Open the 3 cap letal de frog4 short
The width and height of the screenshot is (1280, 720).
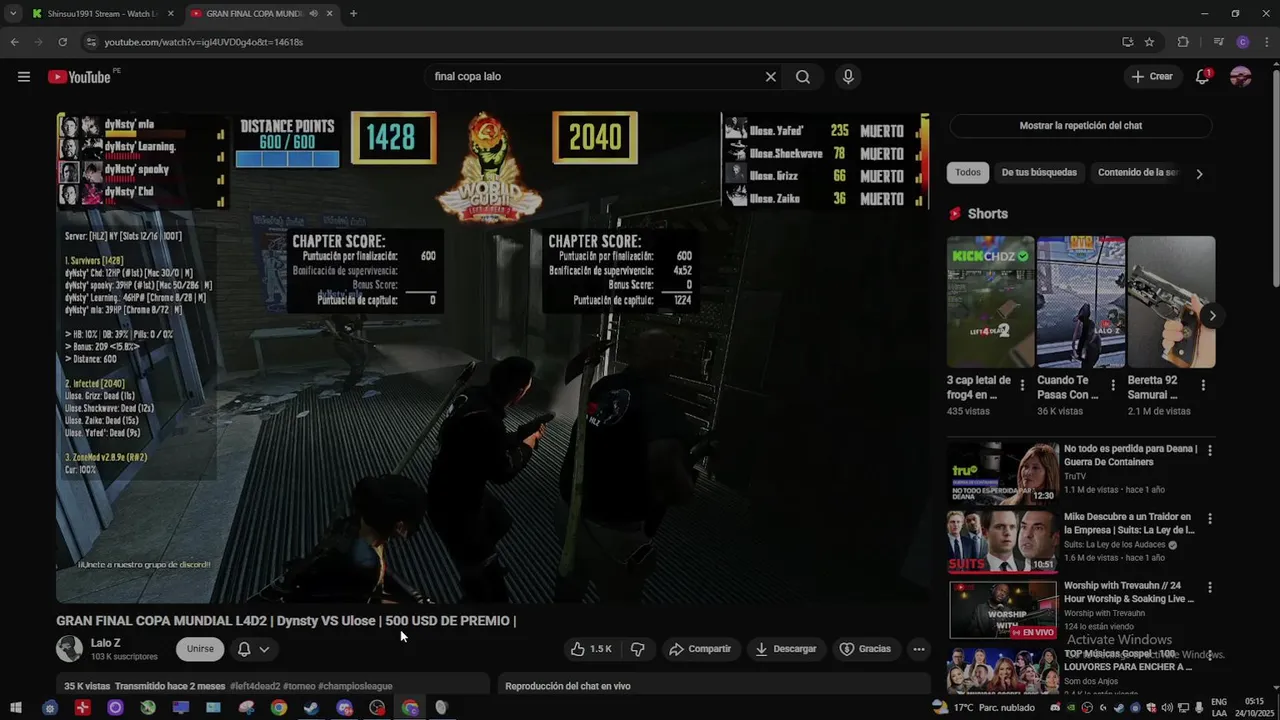pyautogui.click(x=990, y=302)
